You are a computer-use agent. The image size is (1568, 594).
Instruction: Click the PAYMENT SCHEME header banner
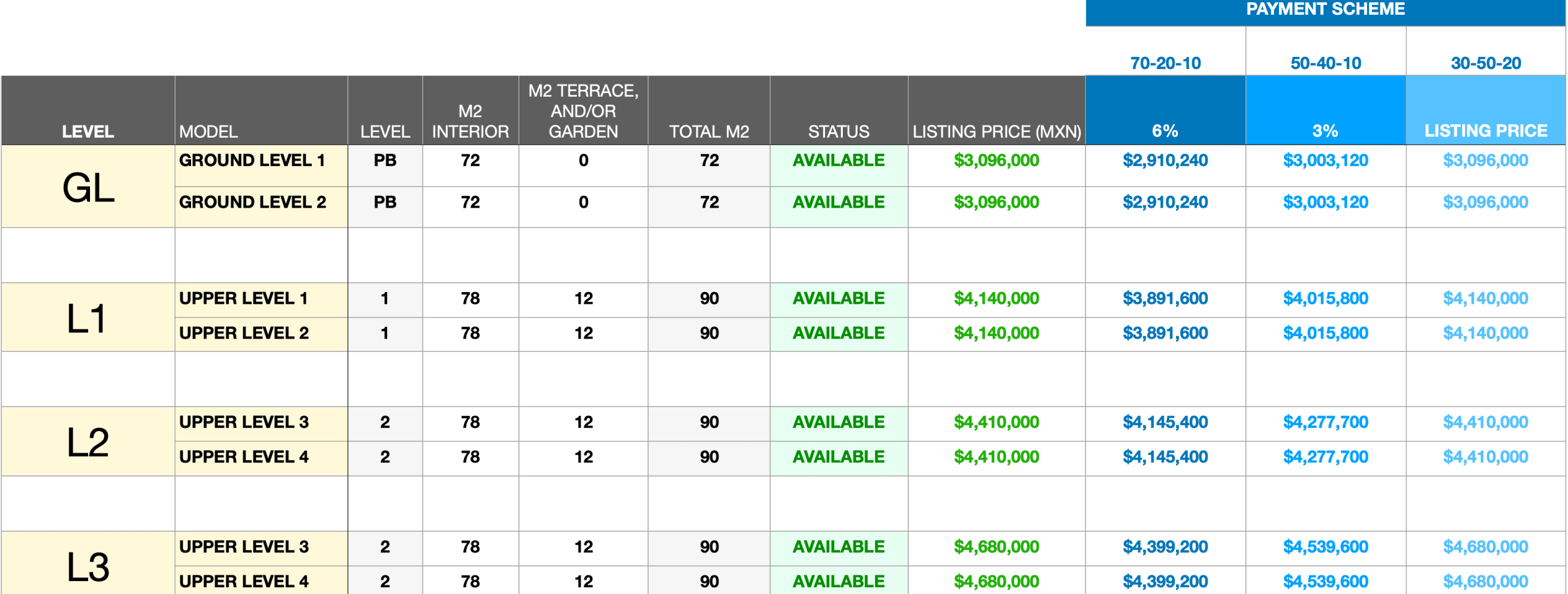[1325, 10]
